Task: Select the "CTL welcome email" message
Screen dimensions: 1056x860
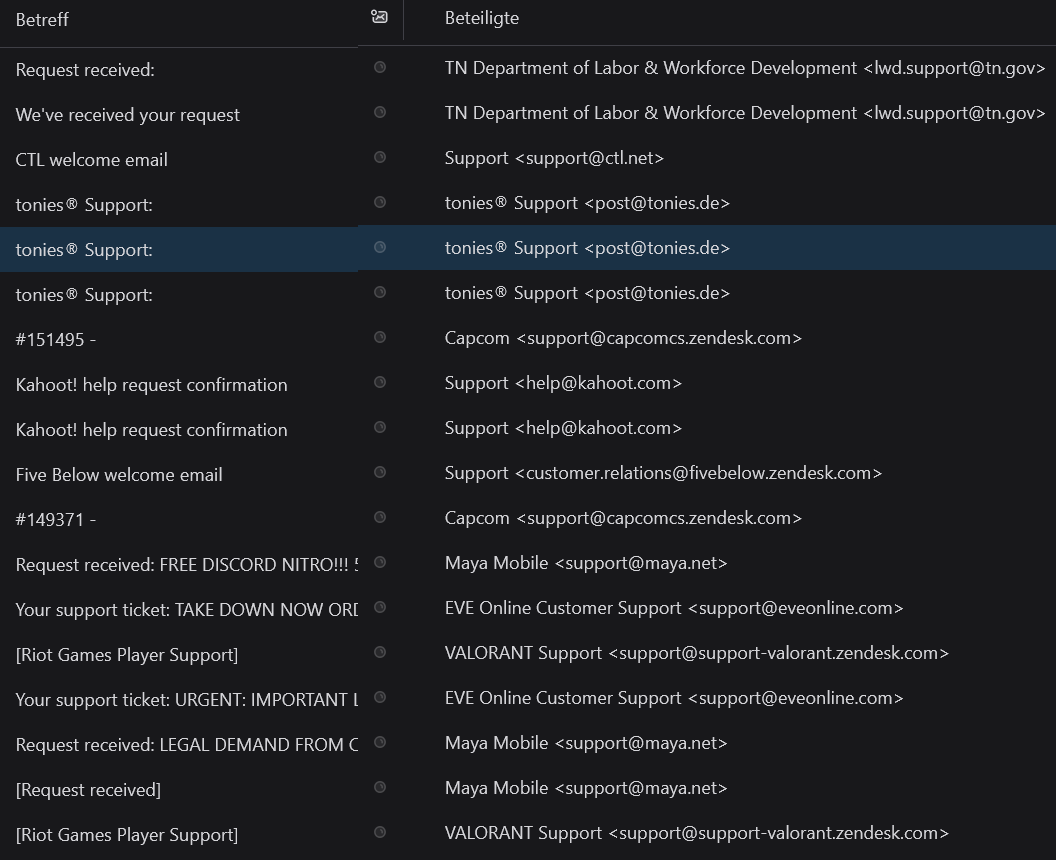Action: coord(91,159)
